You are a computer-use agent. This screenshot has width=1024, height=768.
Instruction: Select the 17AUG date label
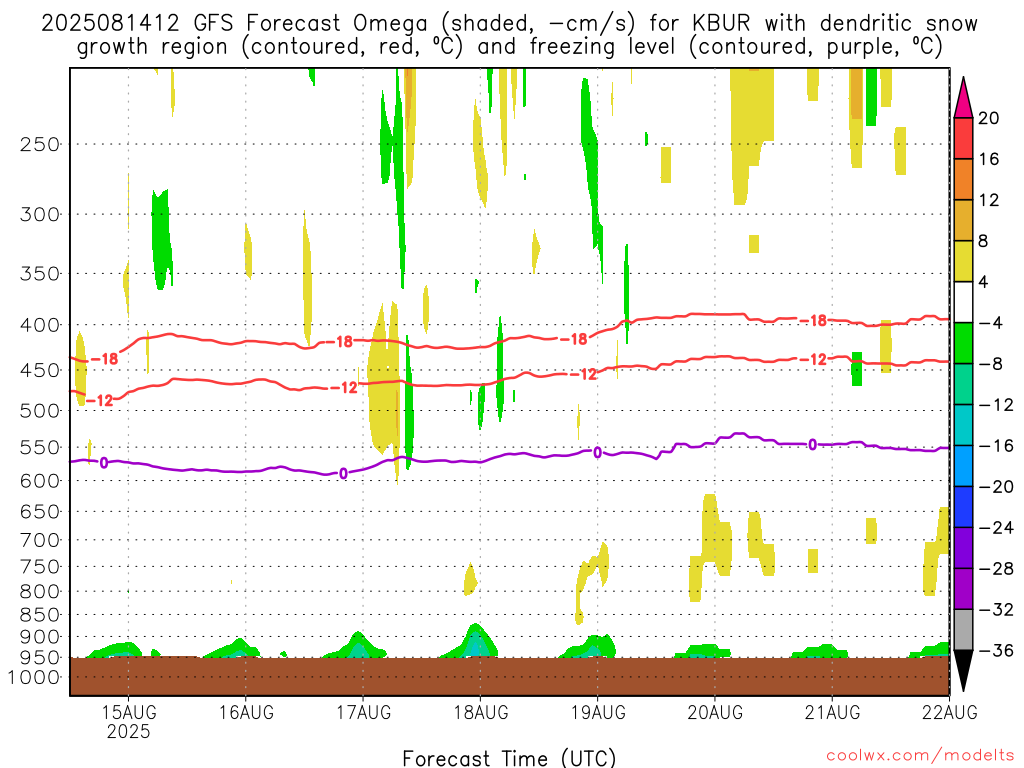pos(364,712)
